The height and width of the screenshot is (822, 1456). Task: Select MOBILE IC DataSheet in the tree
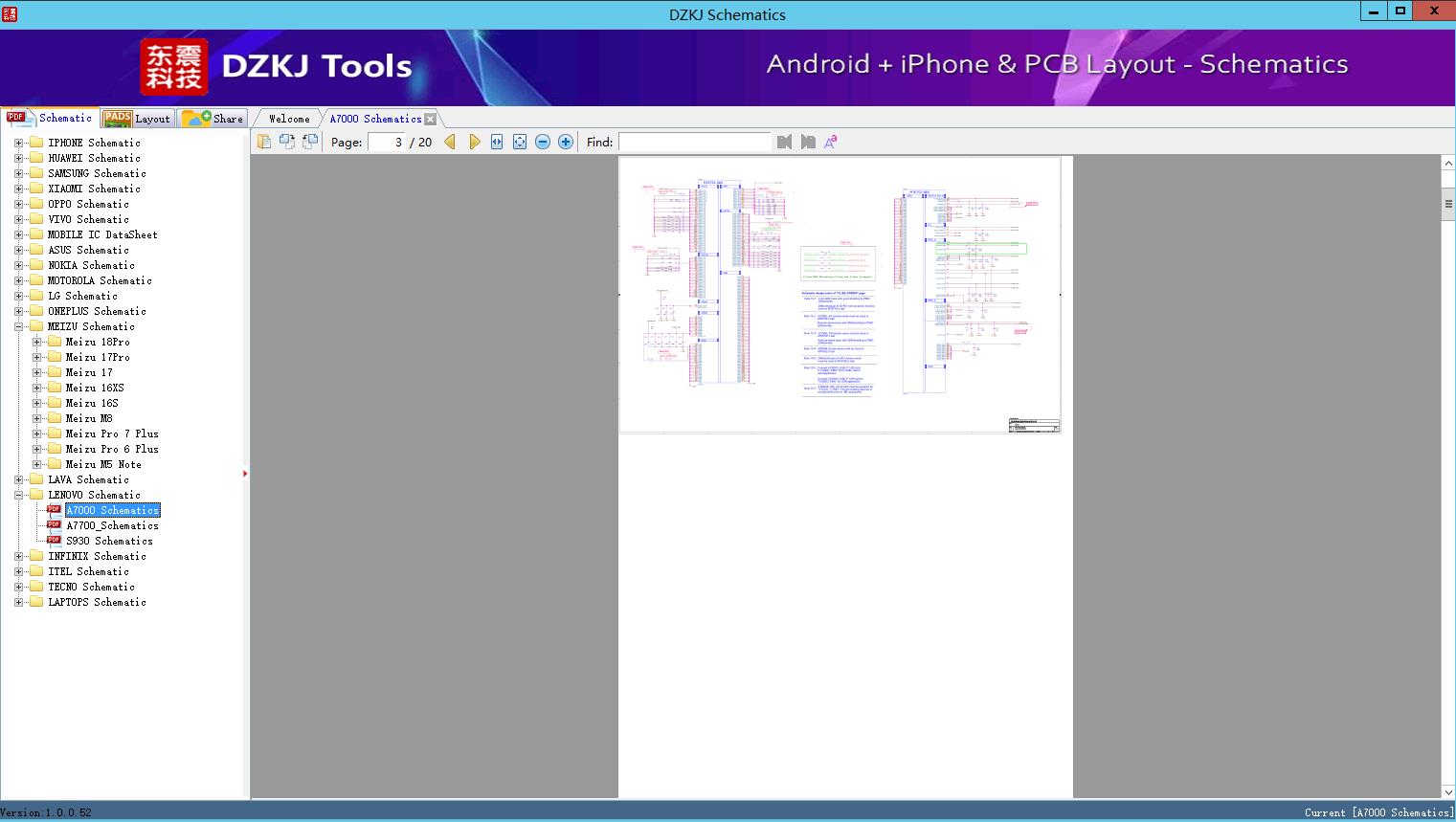102,234
